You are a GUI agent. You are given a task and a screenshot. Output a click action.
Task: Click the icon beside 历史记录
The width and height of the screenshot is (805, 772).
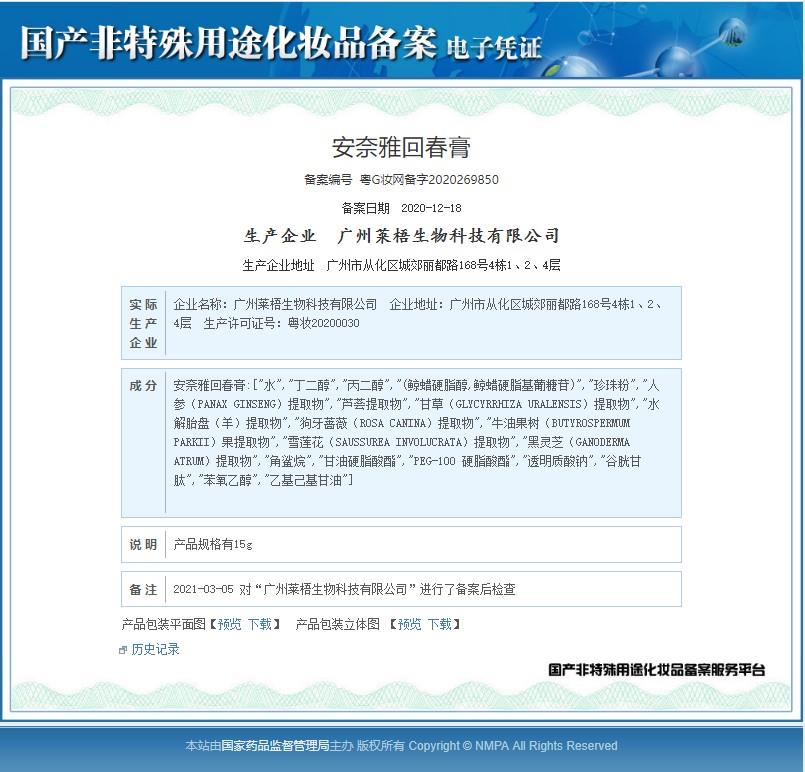(123, 650)
